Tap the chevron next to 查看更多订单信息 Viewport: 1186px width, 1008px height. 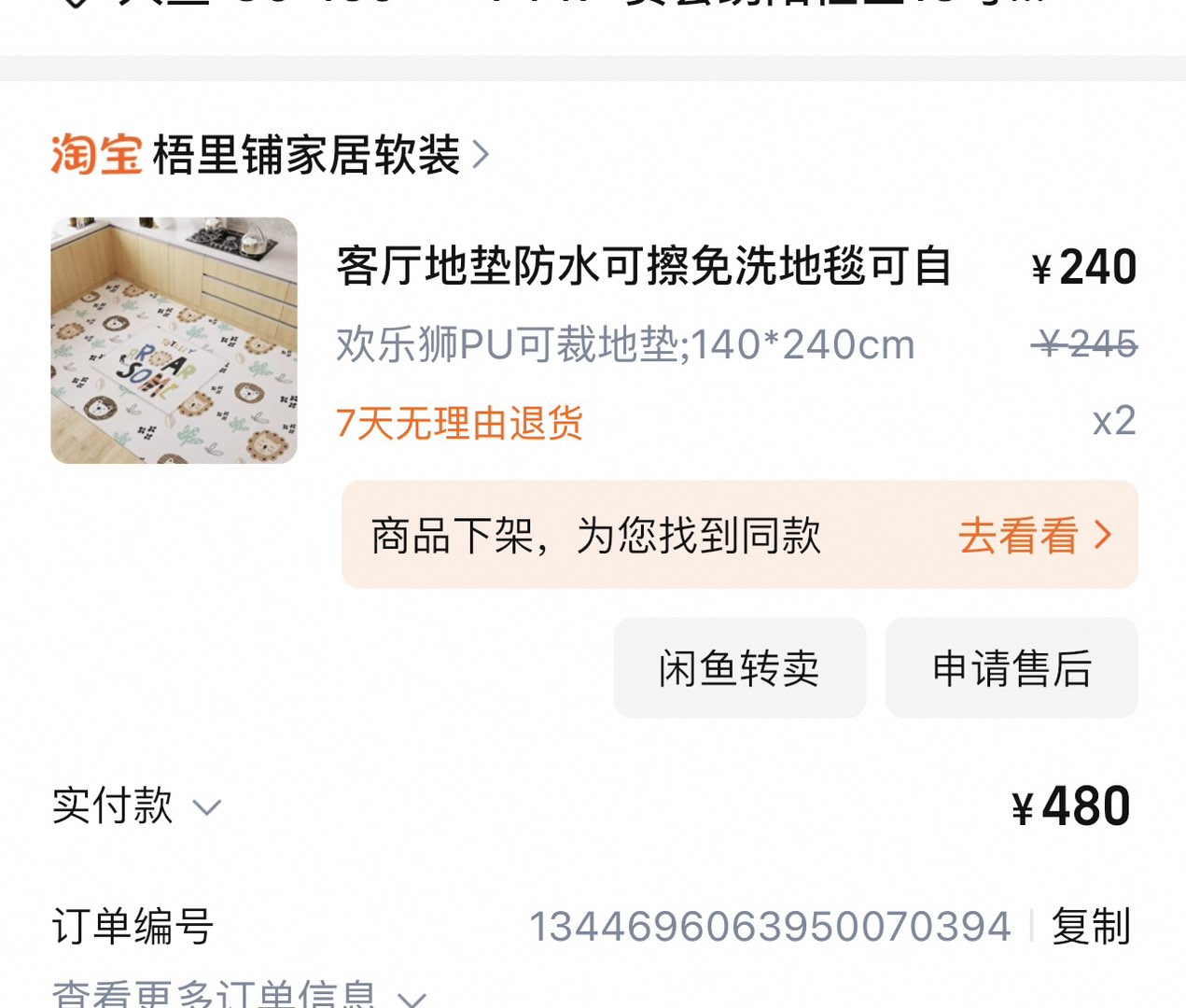point(412,999)
